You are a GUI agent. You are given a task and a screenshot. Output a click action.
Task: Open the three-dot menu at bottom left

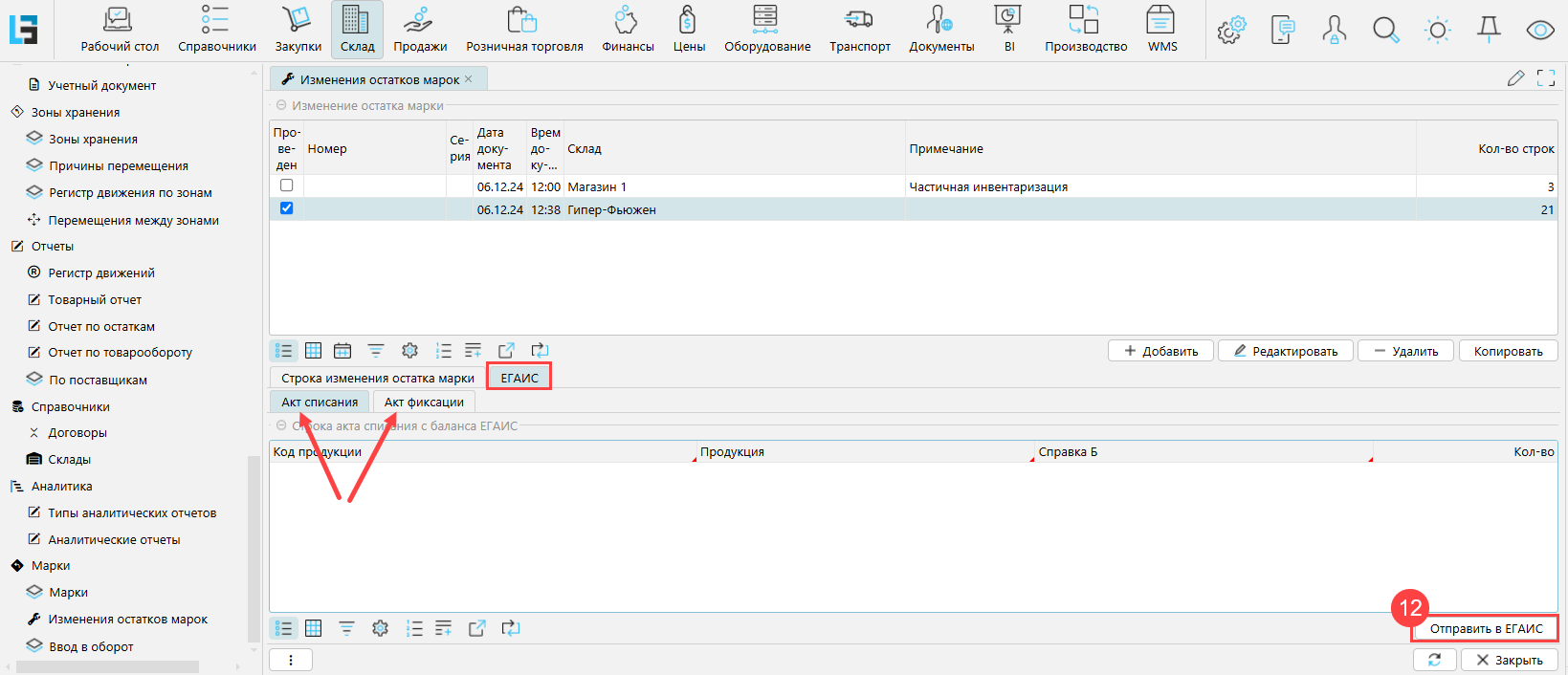click(291, 660)
